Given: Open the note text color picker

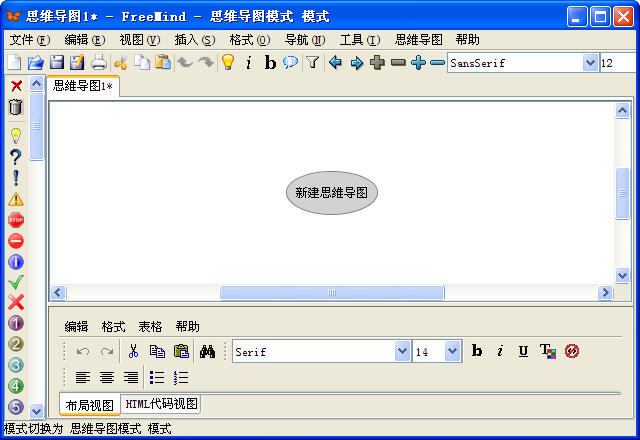Looking at the screenshot, I should pos(548,351).
